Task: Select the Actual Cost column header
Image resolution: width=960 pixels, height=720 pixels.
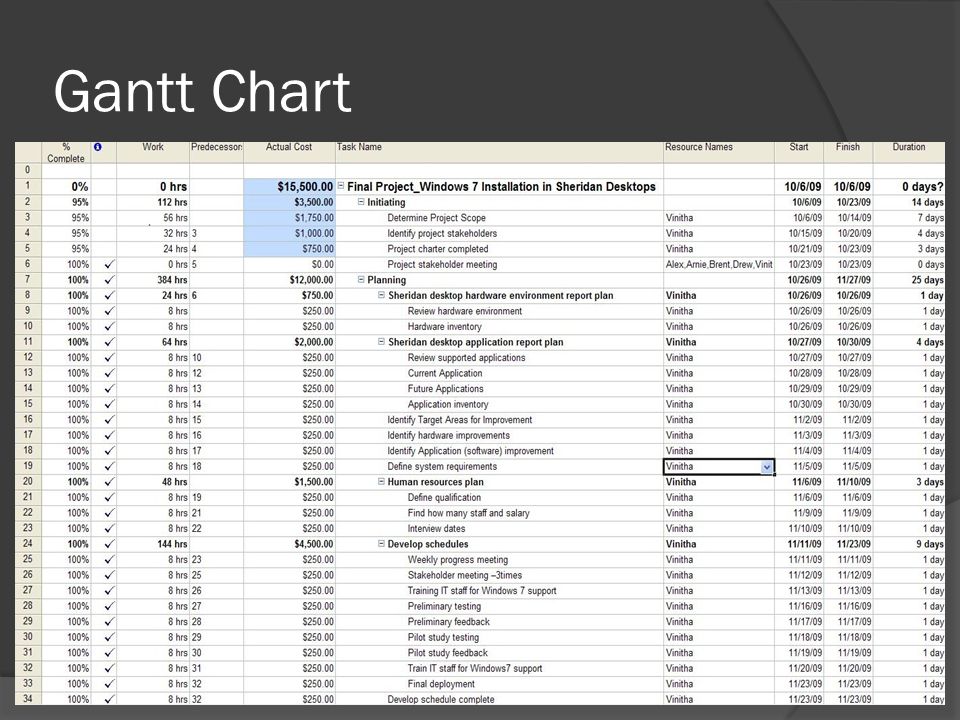Action: [289, 152]
